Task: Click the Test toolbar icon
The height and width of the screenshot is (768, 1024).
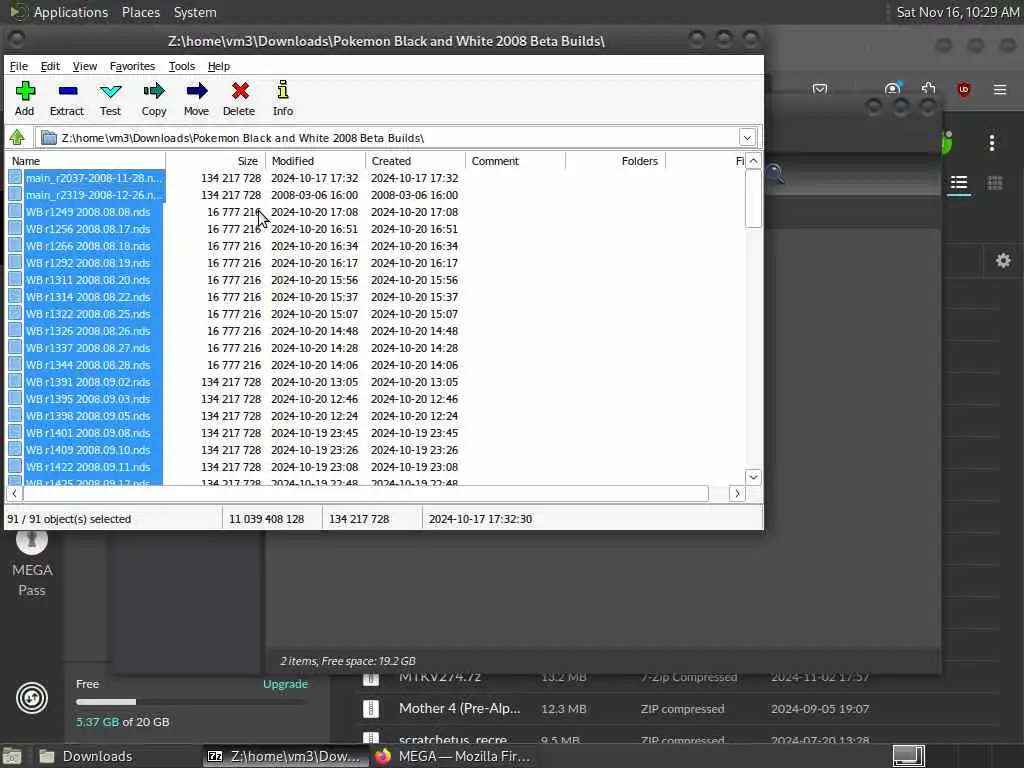Action: 110,98
